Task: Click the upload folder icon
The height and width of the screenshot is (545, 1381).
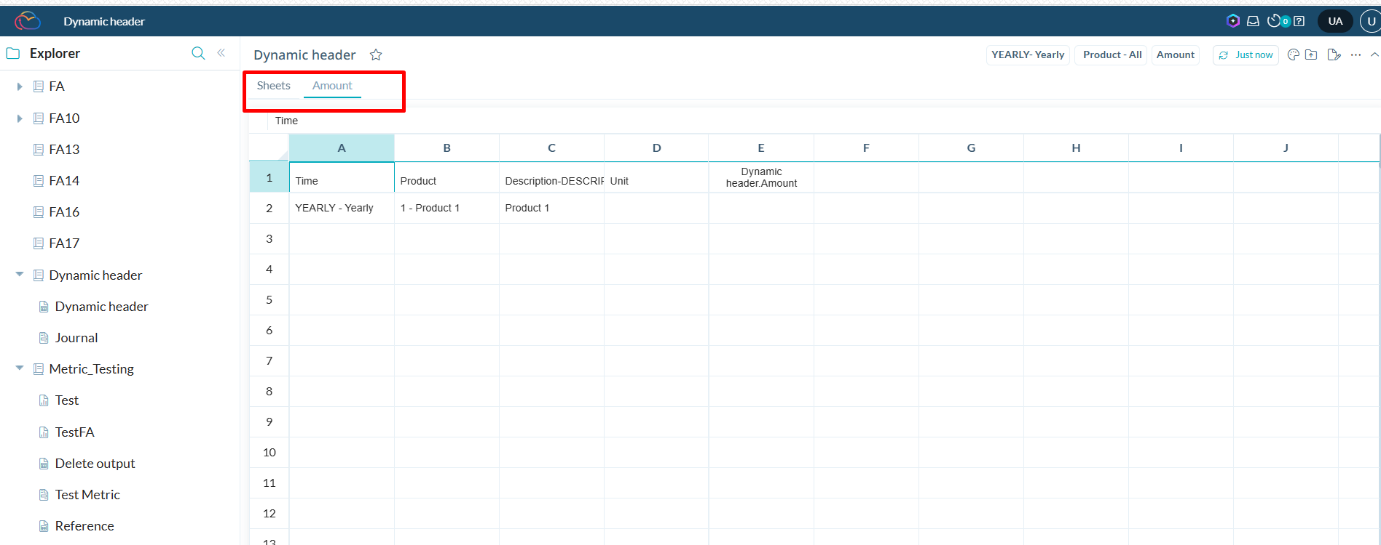Action: click(1311, 55)
